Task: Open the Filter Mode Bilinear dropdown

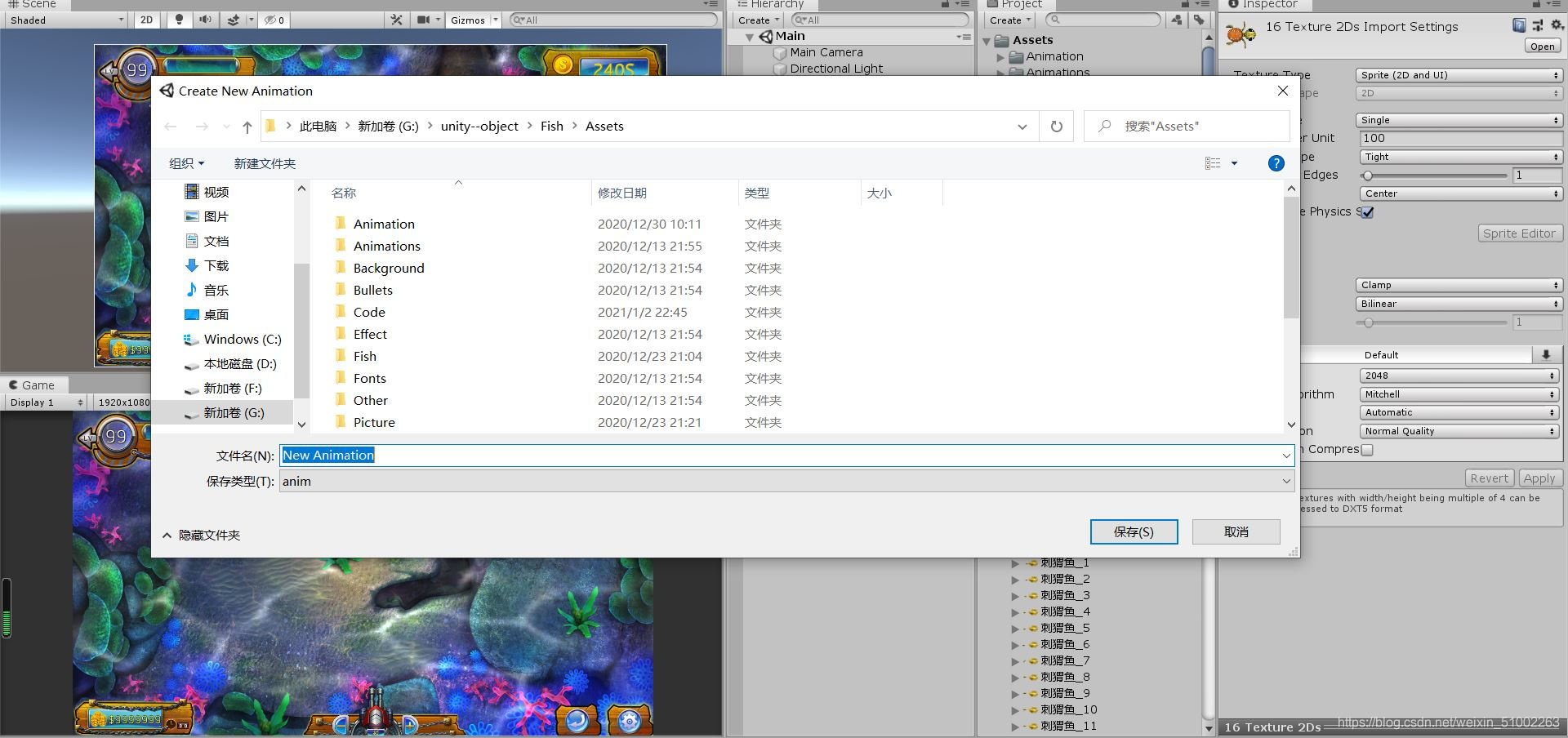Action: 1459,304
